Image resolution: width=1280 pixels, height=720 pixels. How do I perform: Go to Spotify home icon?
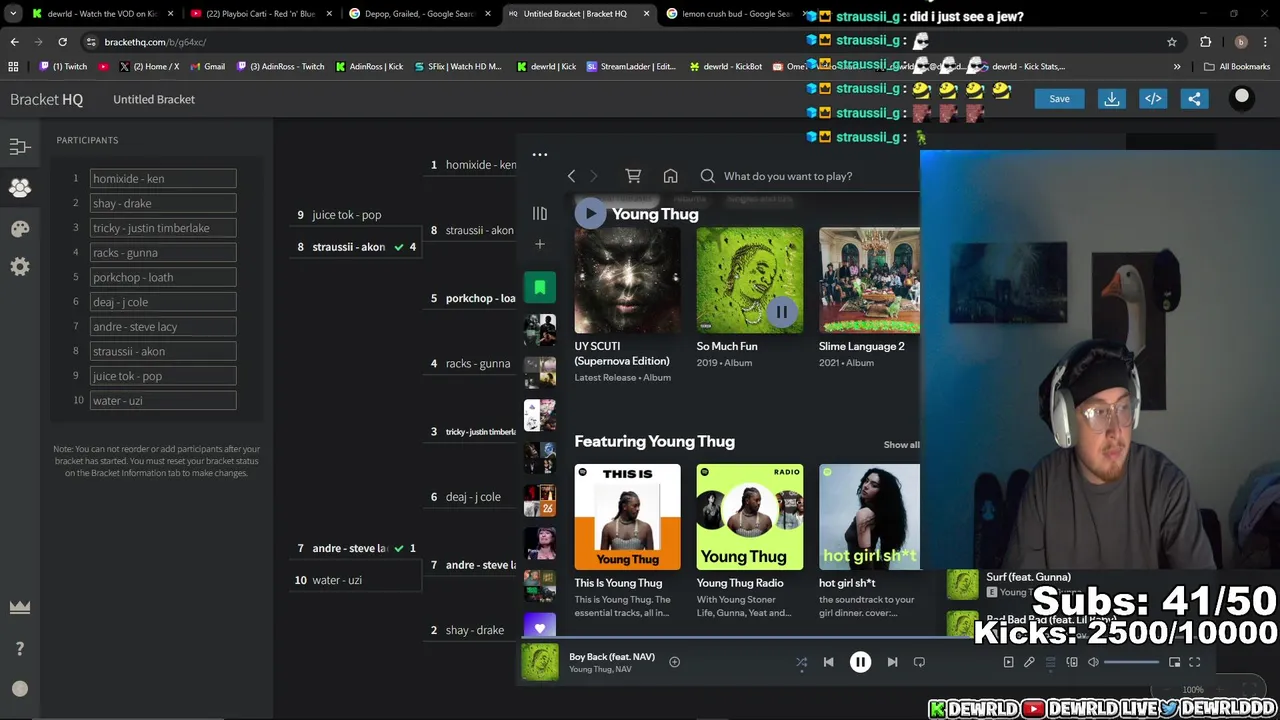coord(670,176)
